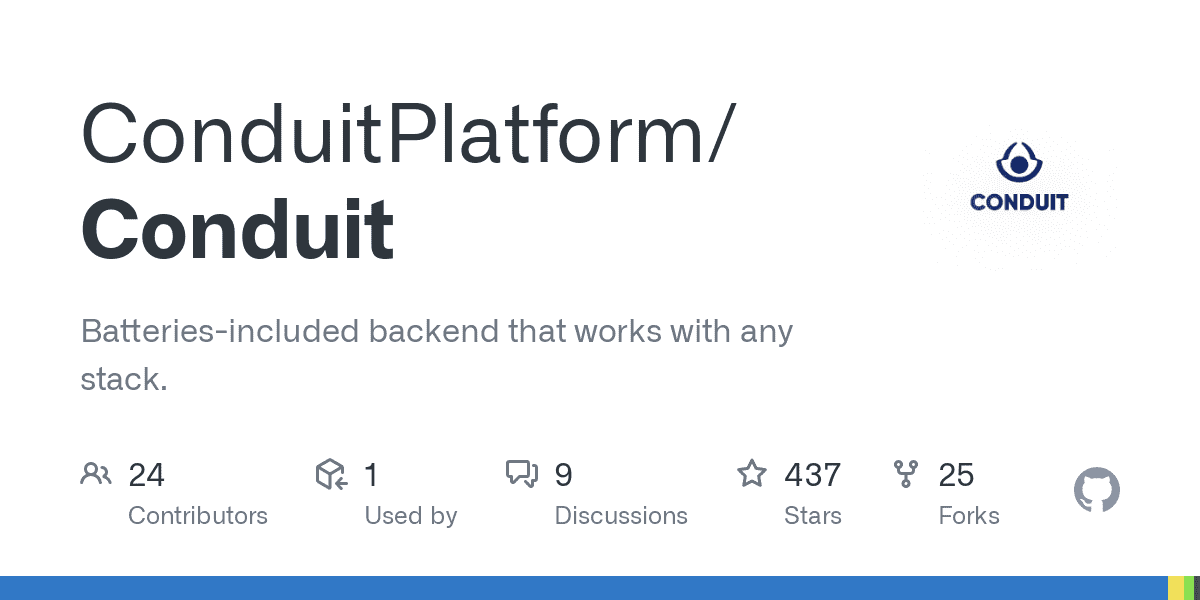
Task: Click the blue language bar segment
Action: (584, 588)
